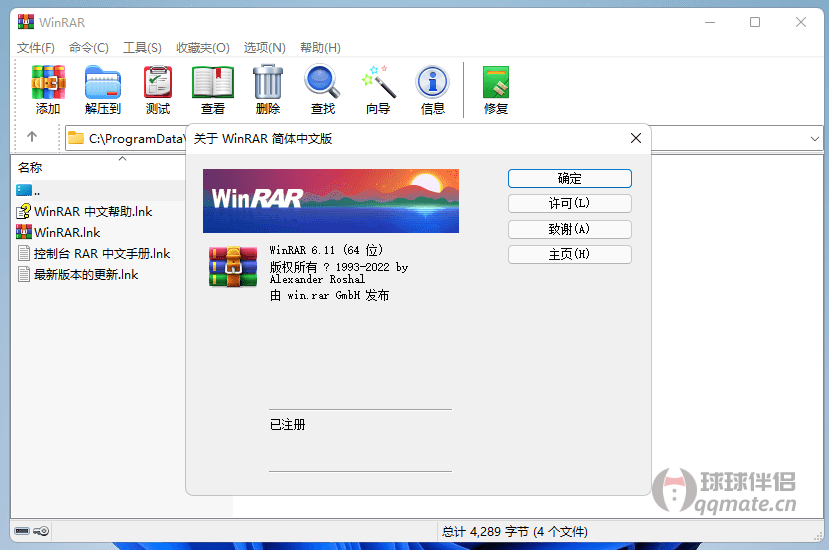Expand the address path dropdown arrow
The image size is (829, 550).
tap(815, 139)
